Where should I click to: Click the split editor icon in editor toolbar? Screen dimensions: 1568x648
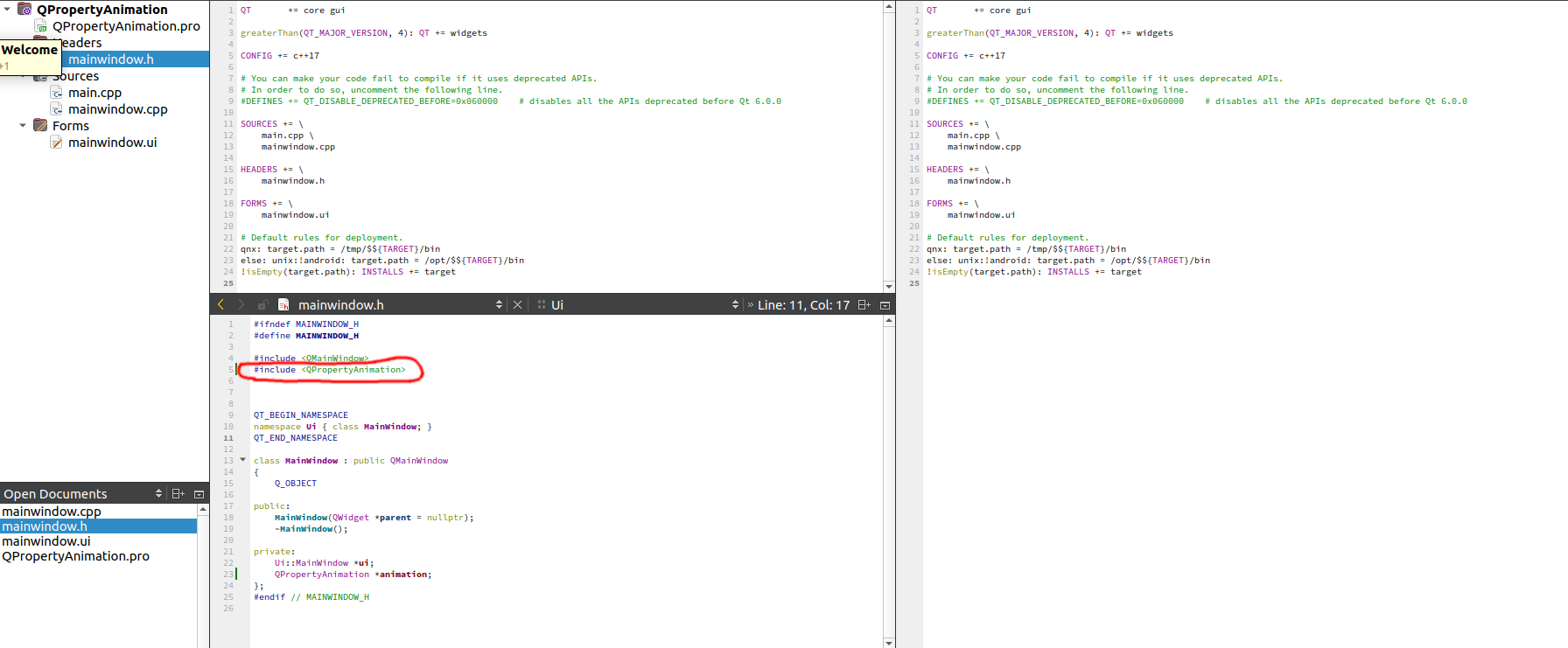(864, 305)
